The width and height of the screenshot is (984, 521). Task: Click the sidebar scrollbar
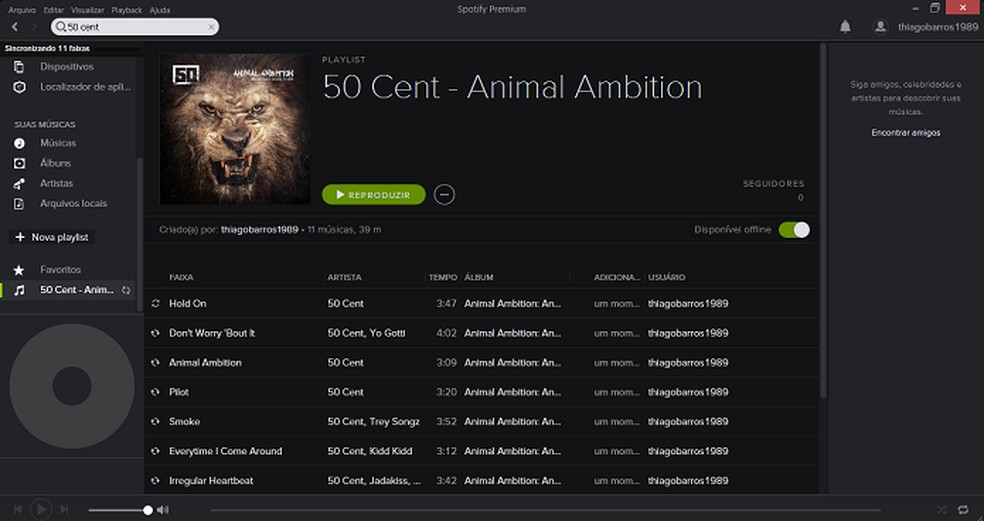(139, 234)
